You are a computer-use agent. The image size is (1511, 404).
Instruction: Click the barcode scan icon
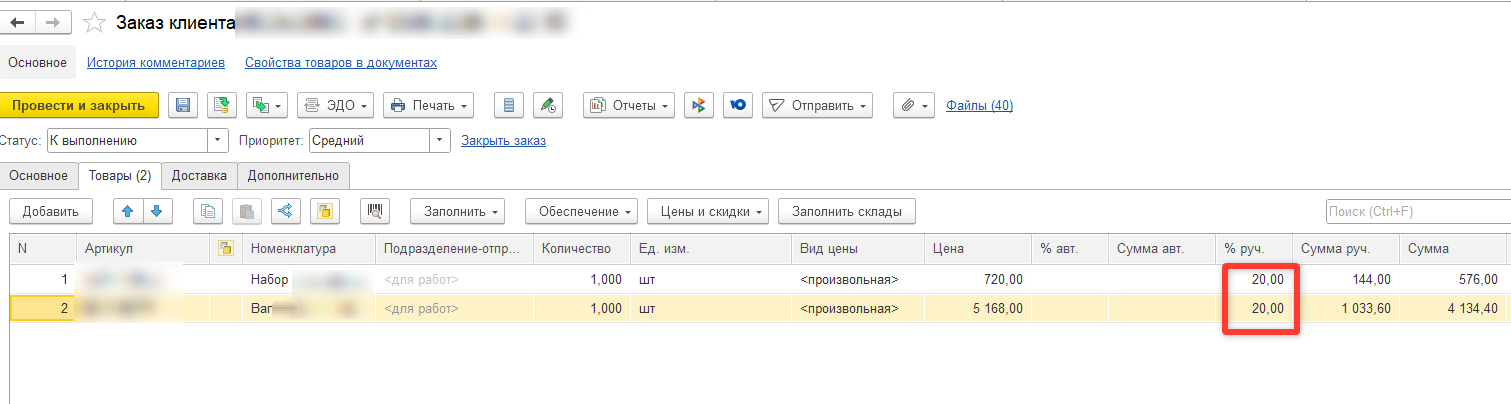point(376,211)
